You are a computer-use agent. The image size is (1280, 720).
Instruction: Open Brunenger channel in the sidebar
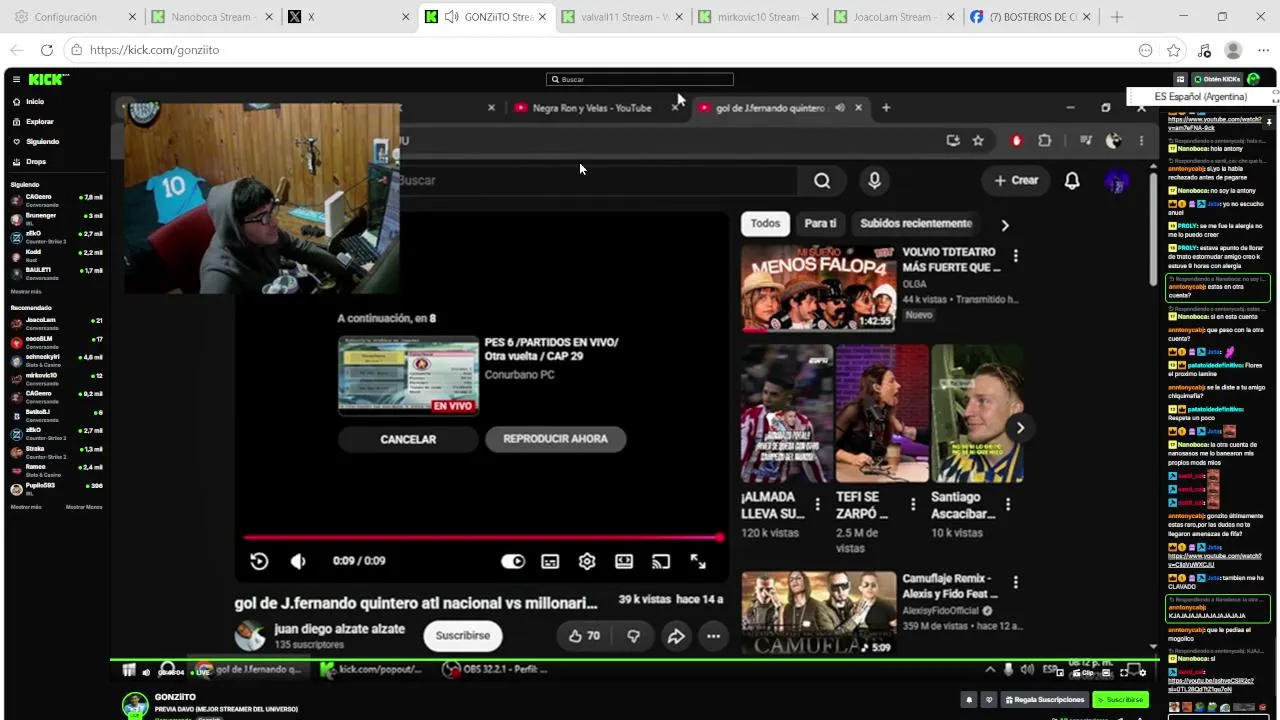point(57,218)
